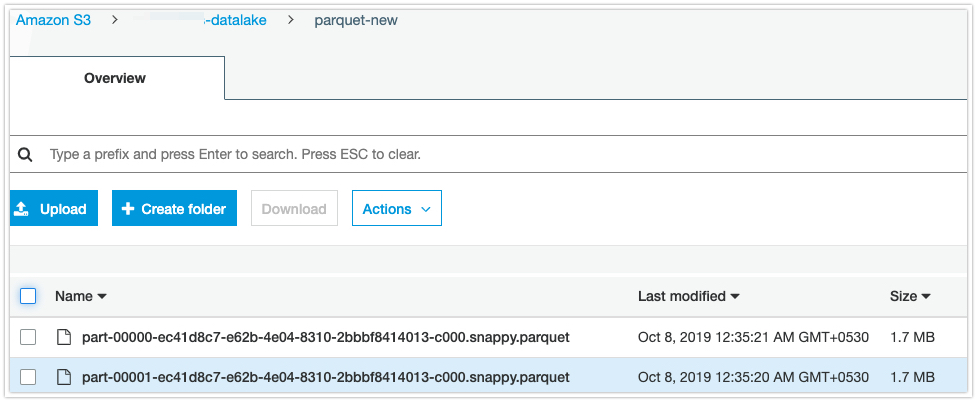Click the file icon for part-00001 parquet
Viewport: 977px width, 402px height.
pyautogui.click(x=62, y=377)
